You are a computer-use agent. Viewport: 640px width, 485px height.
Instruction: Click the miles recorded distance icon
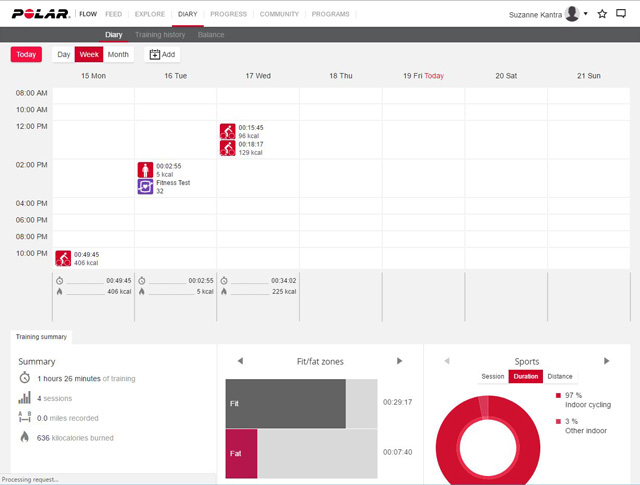(x=24, y=417)
